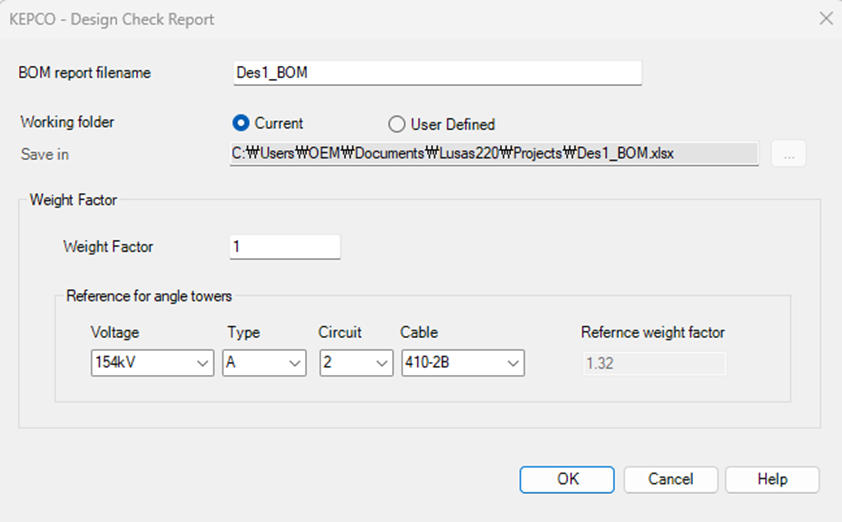Open the Circuit dropdown showing 2

point(356,363)
